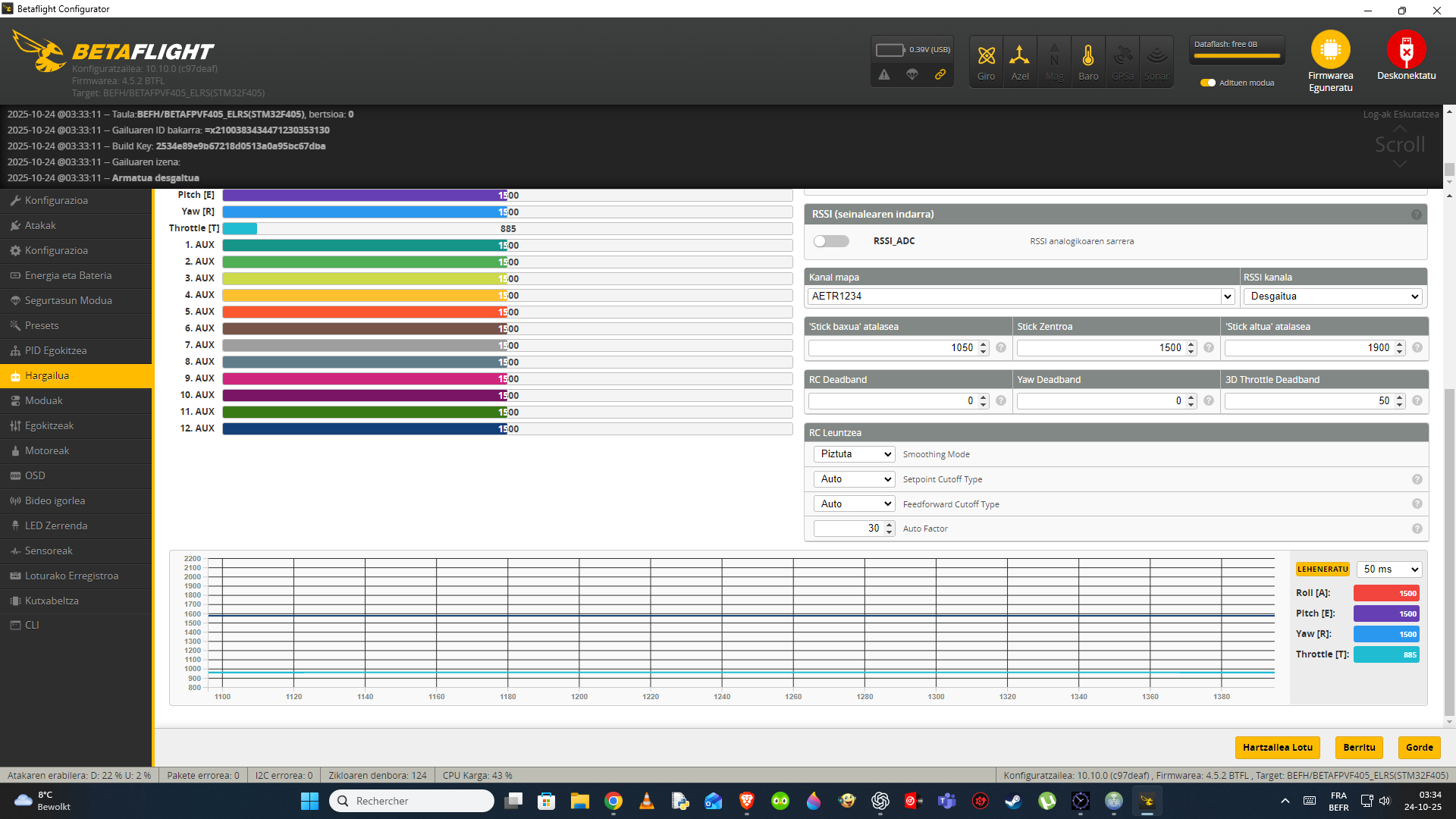This screenshot has width=1456, height=819.
Task: Click help icon next to Auto Factor
Action: coord(1417,529)
